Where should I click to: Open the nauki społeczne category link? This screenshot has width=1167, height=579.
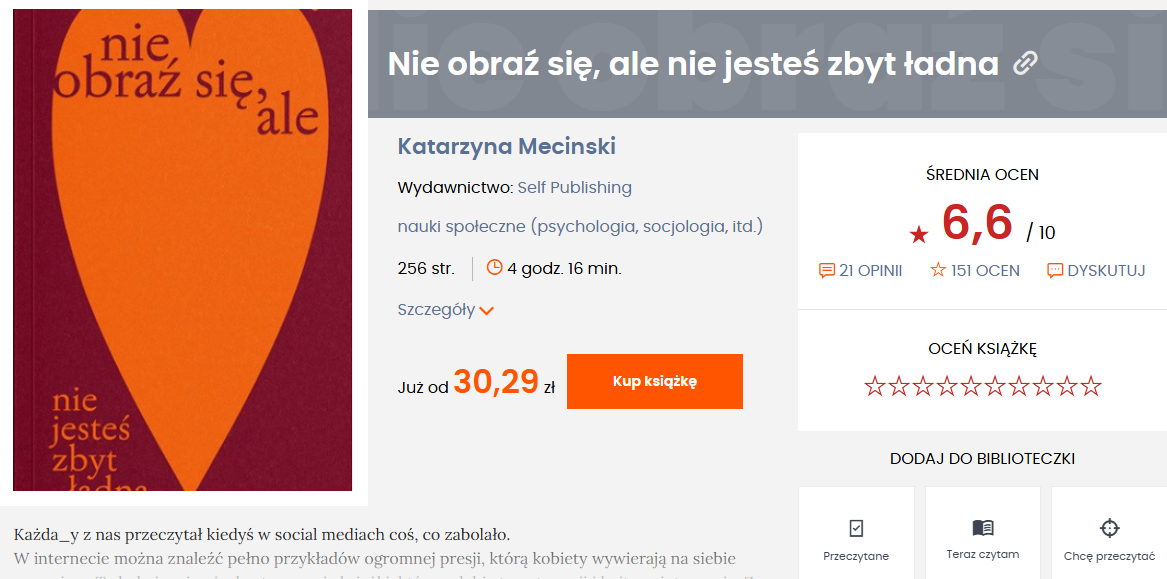(x=580, y=226)
